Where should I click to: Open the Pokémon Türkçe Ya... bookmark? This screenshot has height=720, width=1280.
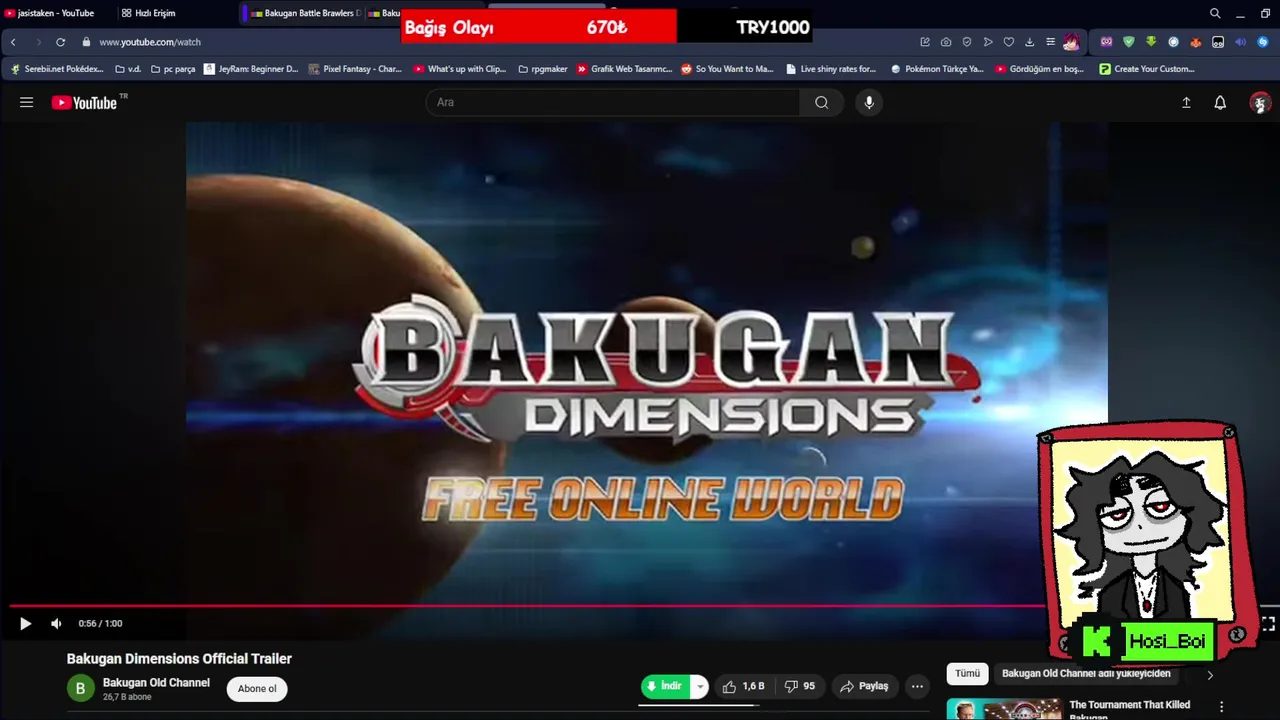pyautogui.click(x=937, y=69)
